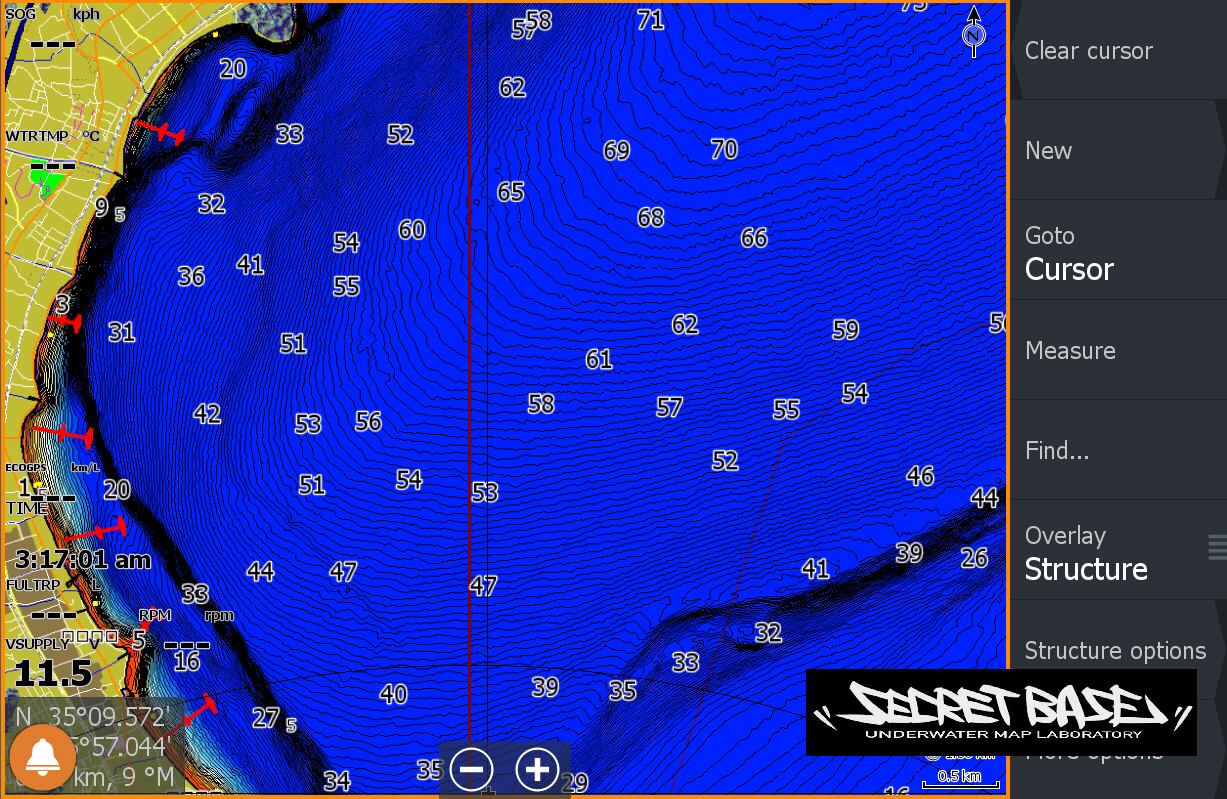The width and height of the screenshot is (1227, 799).
Task: Grab the side menu drag handle
Action: coord(1217,547)
